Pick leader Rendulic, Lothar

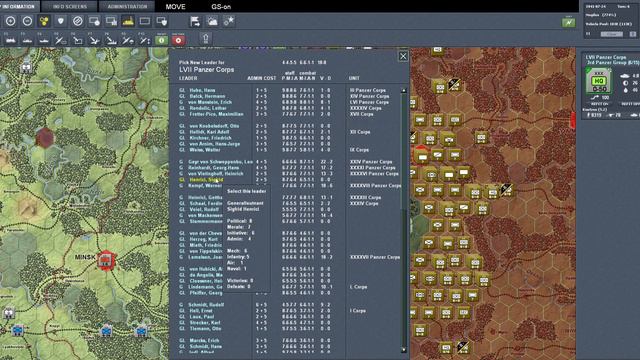207,108
